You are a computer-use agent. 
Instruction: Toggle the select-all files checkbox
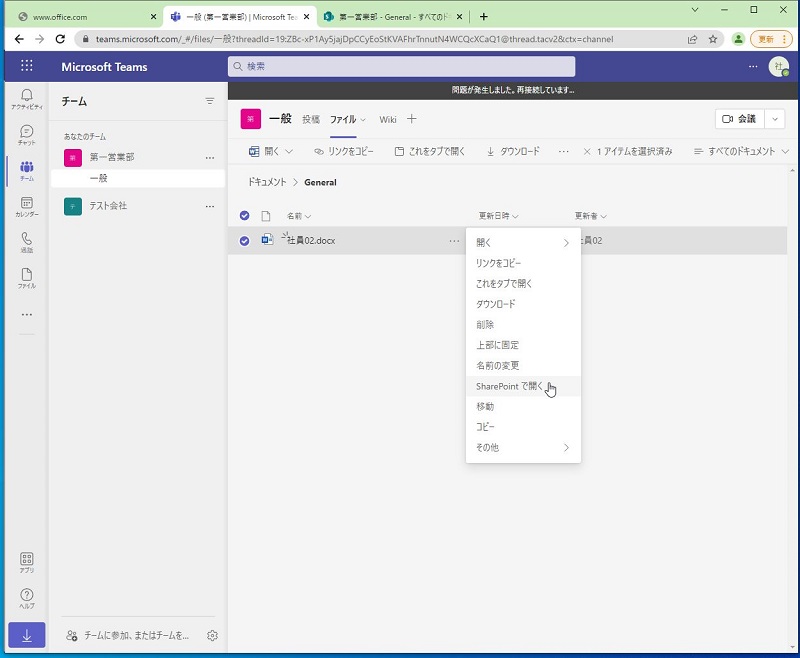tap(244, 215)
